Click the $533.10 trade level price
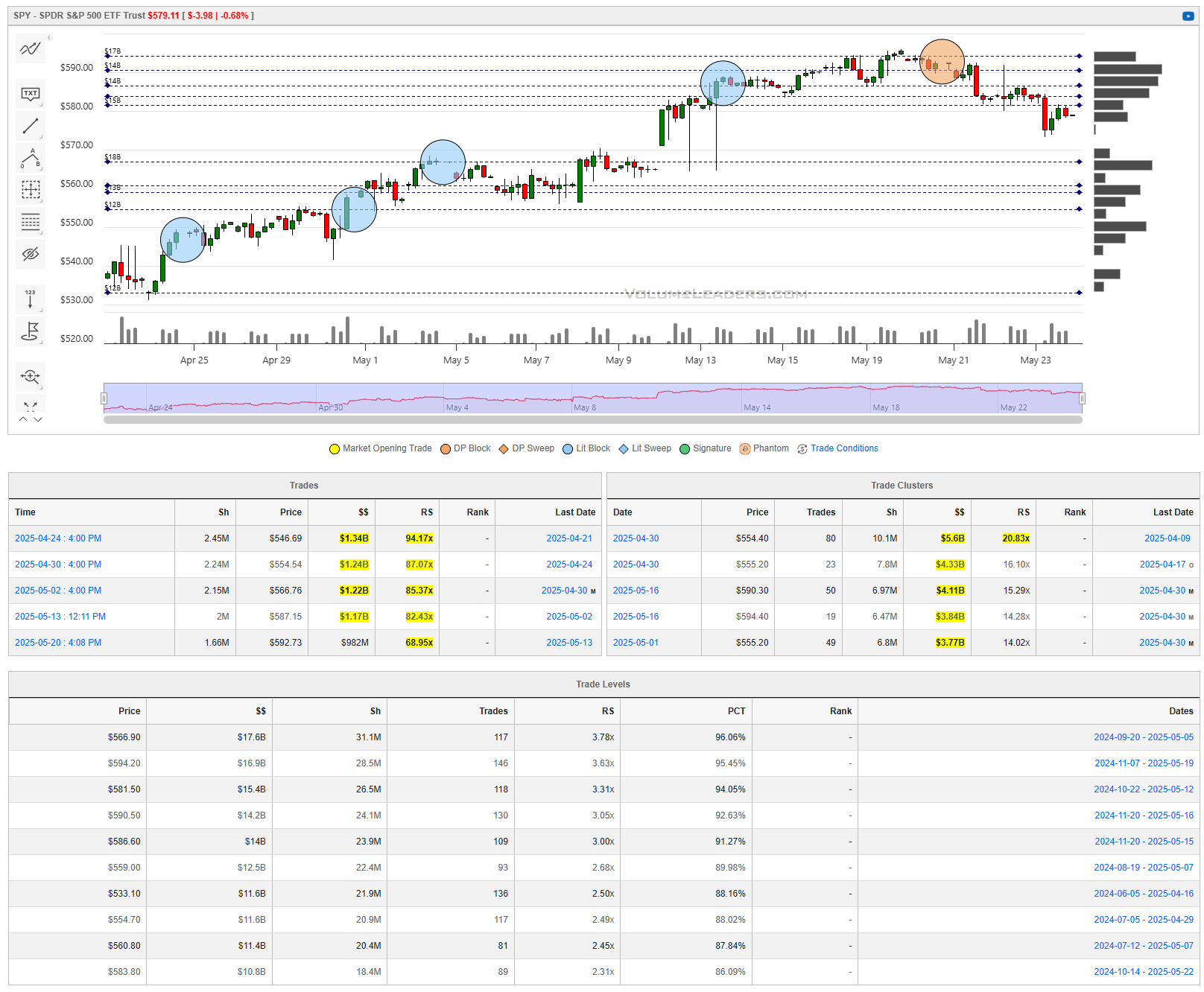 124,894
